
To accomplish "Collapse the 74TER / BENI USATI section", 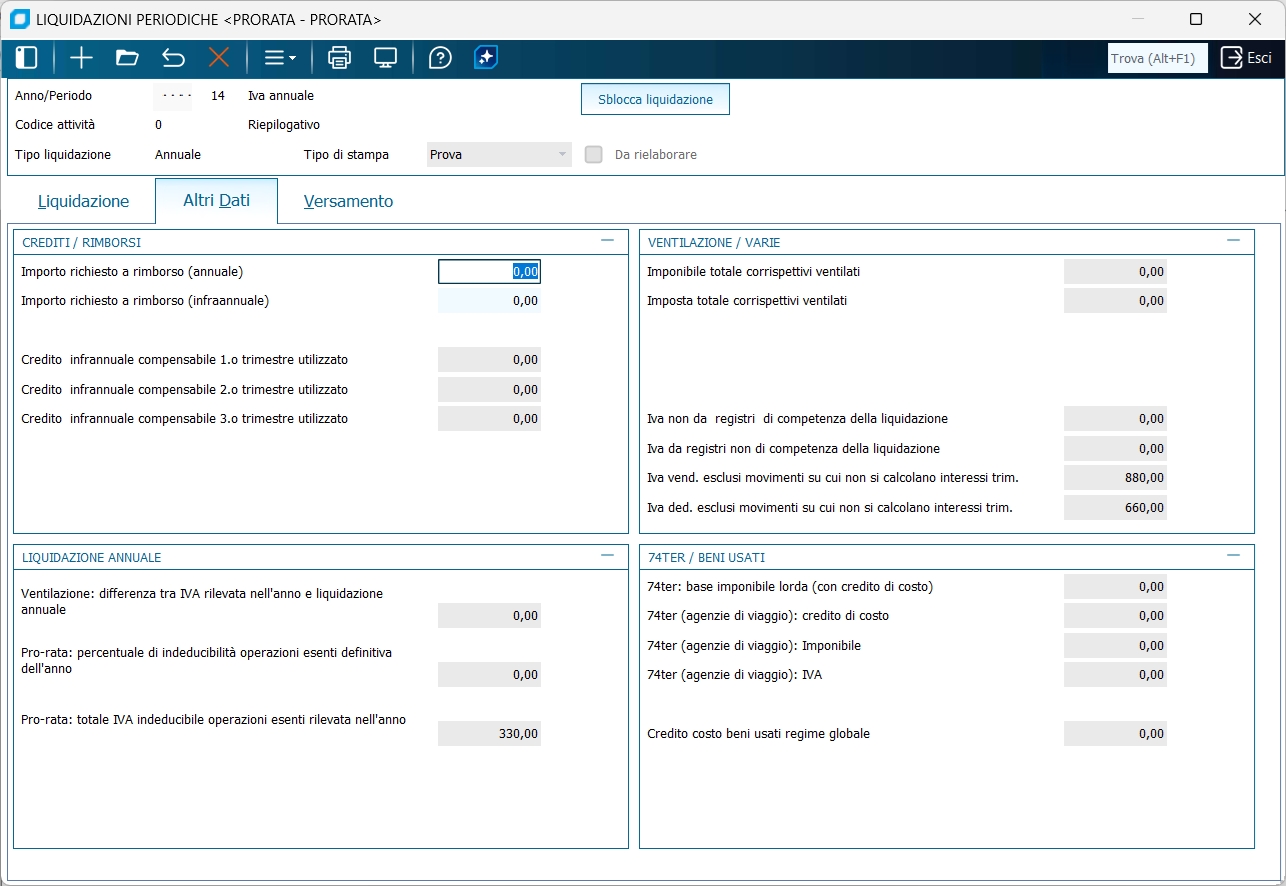I will (x=1233, y=556).
